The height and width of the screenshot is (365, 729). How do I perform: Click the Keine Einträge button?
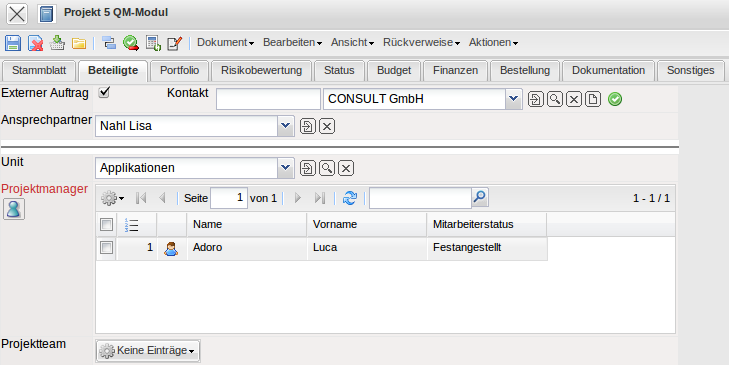(148, 351)
